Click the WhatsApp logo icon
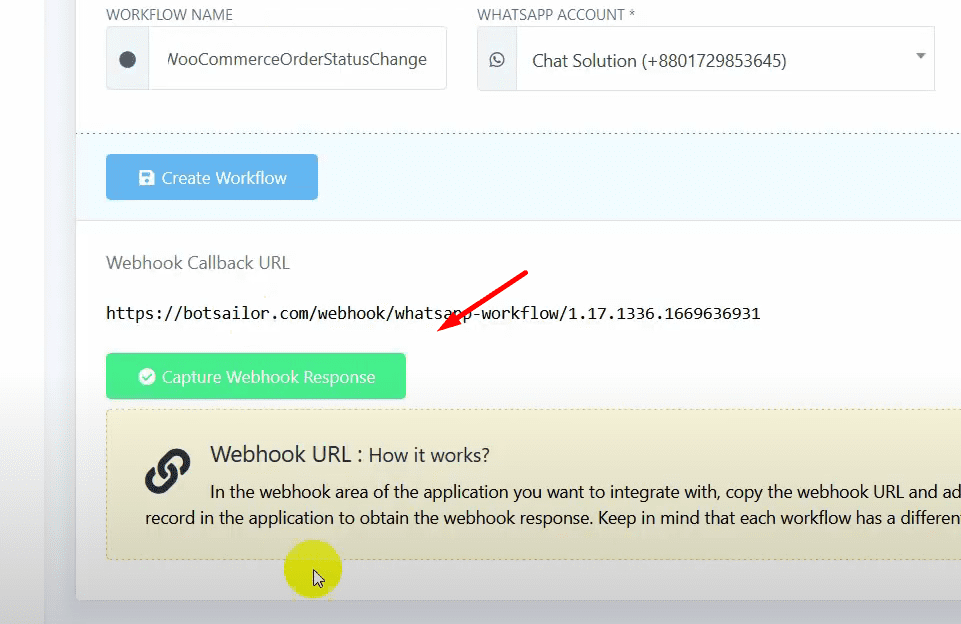 pyautogui.click(x=497, y=60)
